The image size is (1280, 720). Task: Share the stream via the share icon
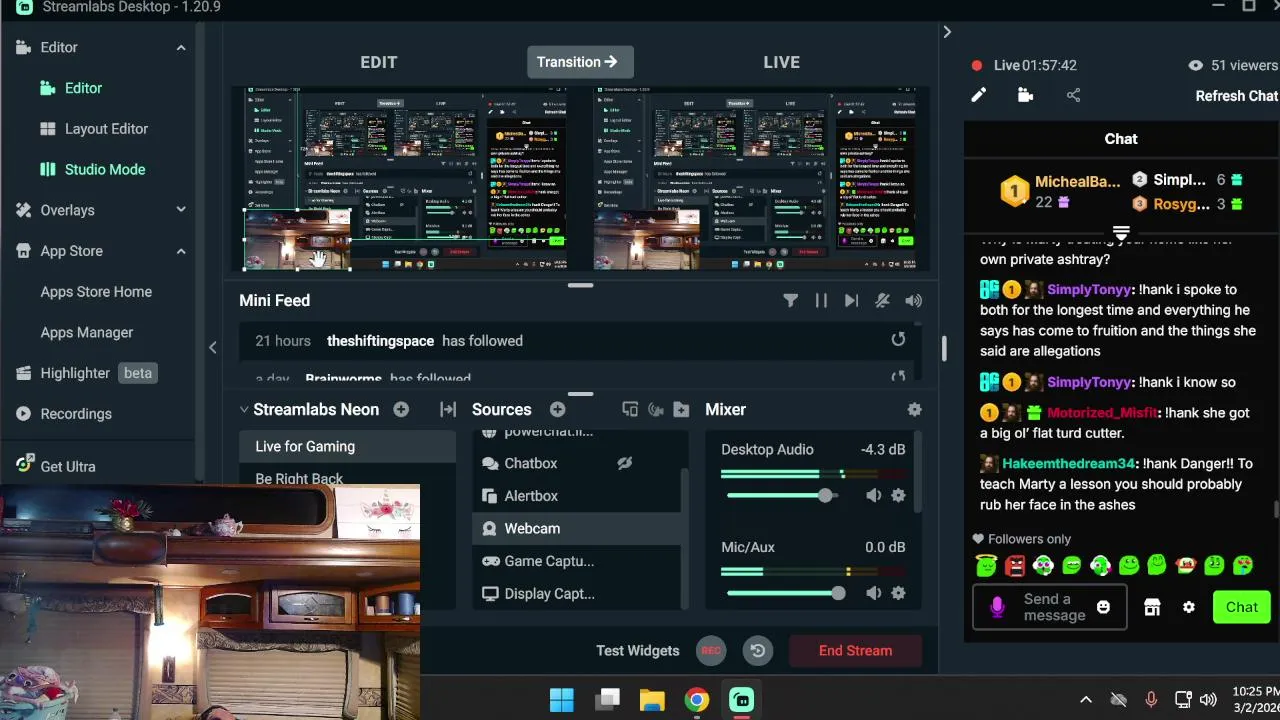pyautogui.click(x=1073, y=95)
